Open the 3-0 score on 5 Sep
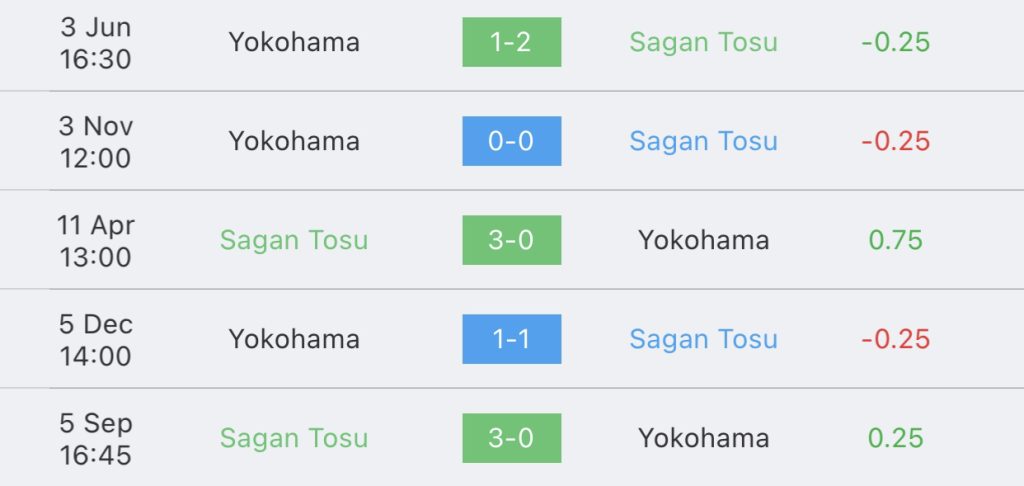 pyautogui.click(x=511, y=438)
